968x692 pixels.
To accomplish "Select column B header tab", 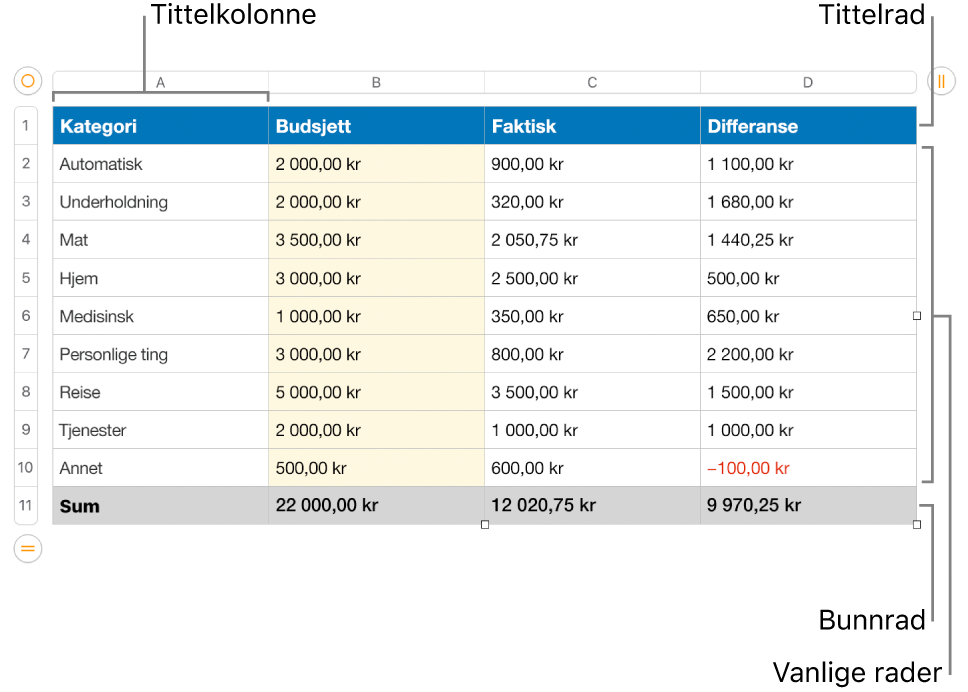I will [377, 82].
